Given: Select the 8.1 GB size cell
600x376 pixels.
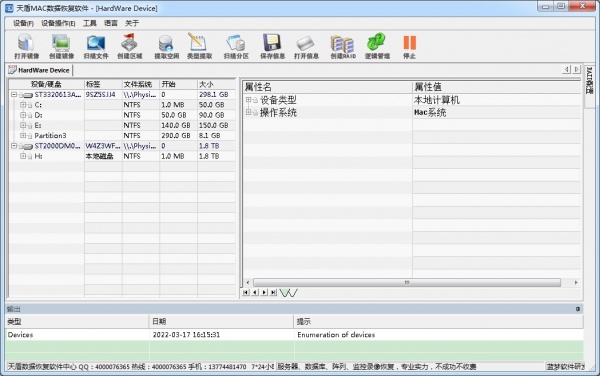Looking at the screenshot, I should click(209, 135).
